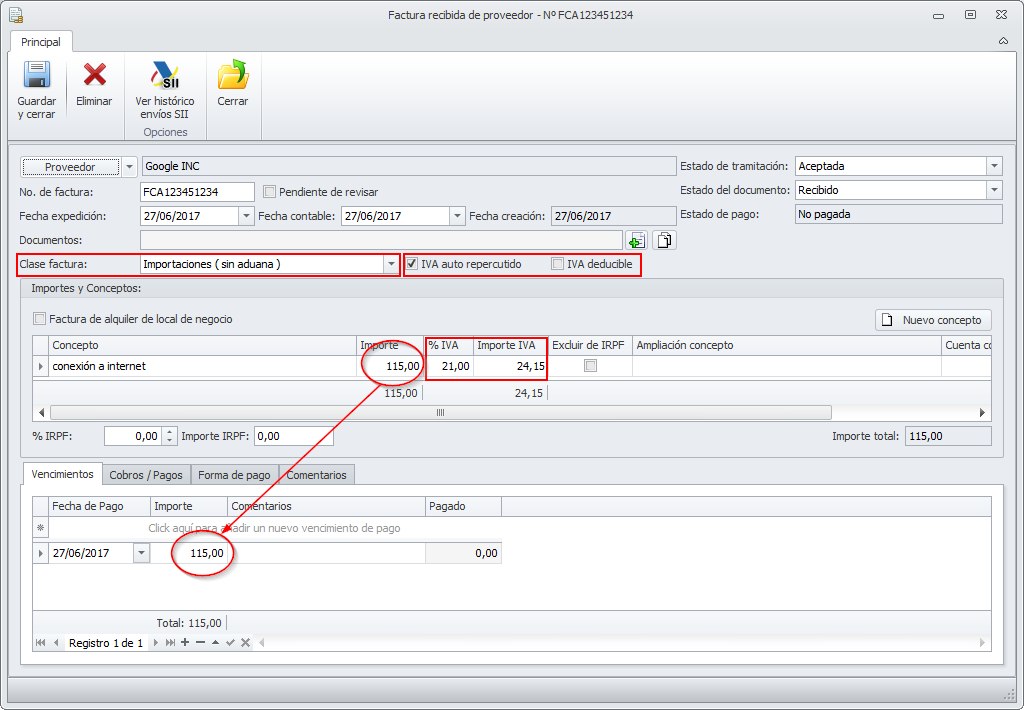Click the Proveedor button
1024x710 pixels.
pos(70,167)
